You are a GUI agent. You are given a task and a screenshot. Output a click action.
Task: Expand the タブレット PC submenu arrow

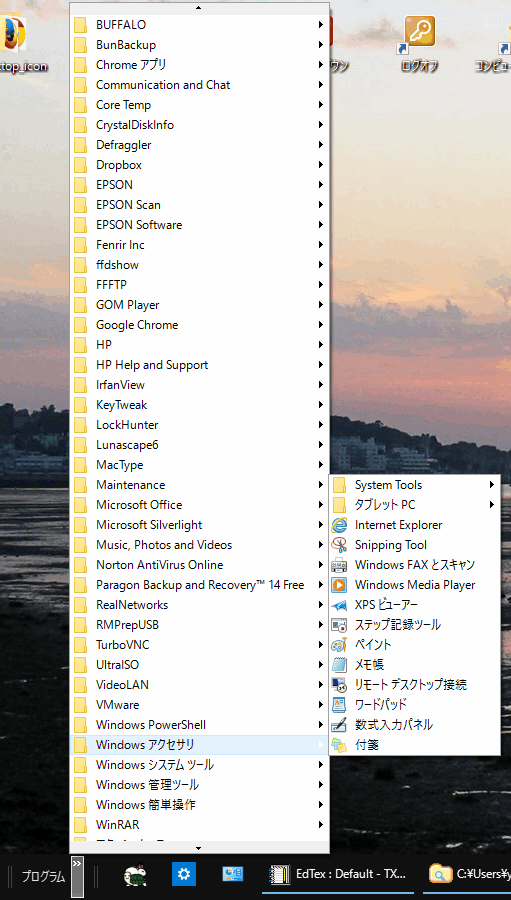tap(492, 505)
